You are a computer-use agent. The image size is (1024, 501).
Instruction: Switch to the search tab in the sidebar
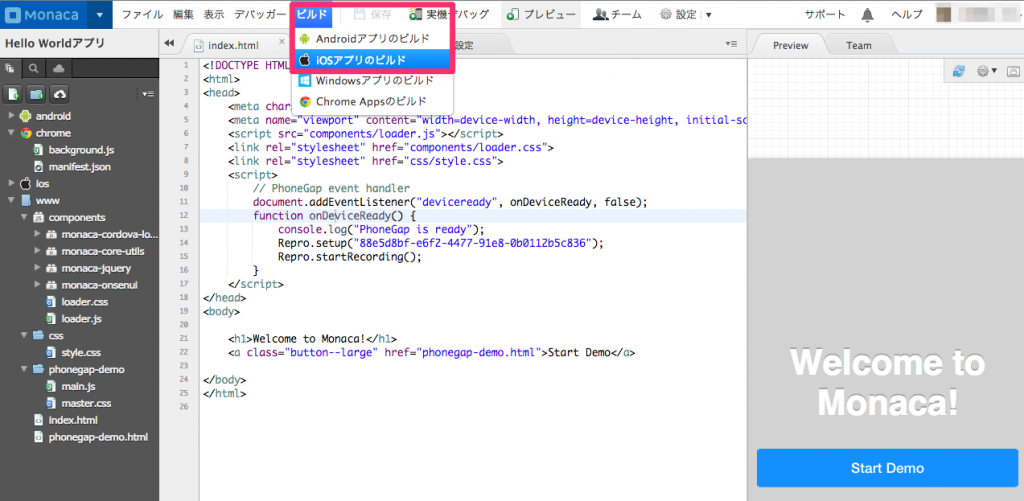point(32,68)
